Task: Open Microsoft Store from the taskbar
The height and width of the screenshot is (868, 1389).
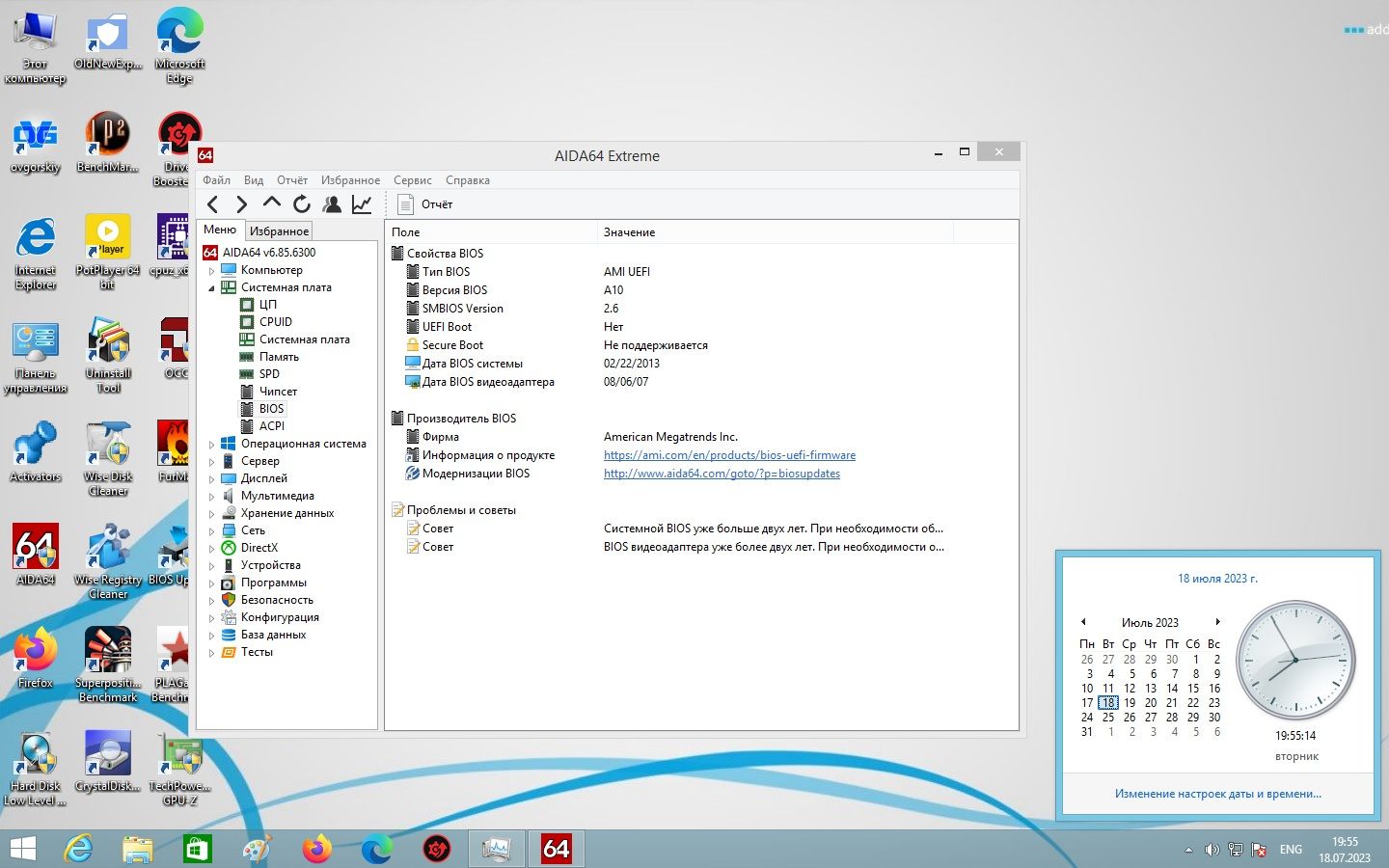Action: pos(197,849)
